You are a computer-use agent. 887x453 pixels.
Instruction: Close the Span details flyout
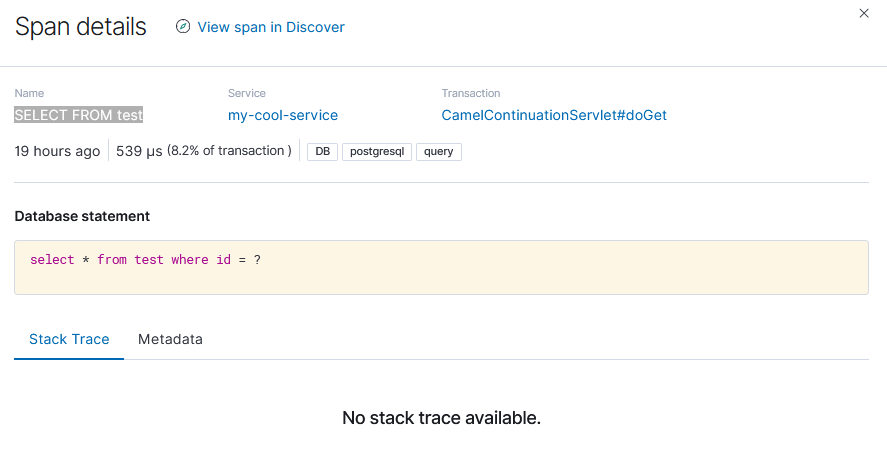coord(864,13)
